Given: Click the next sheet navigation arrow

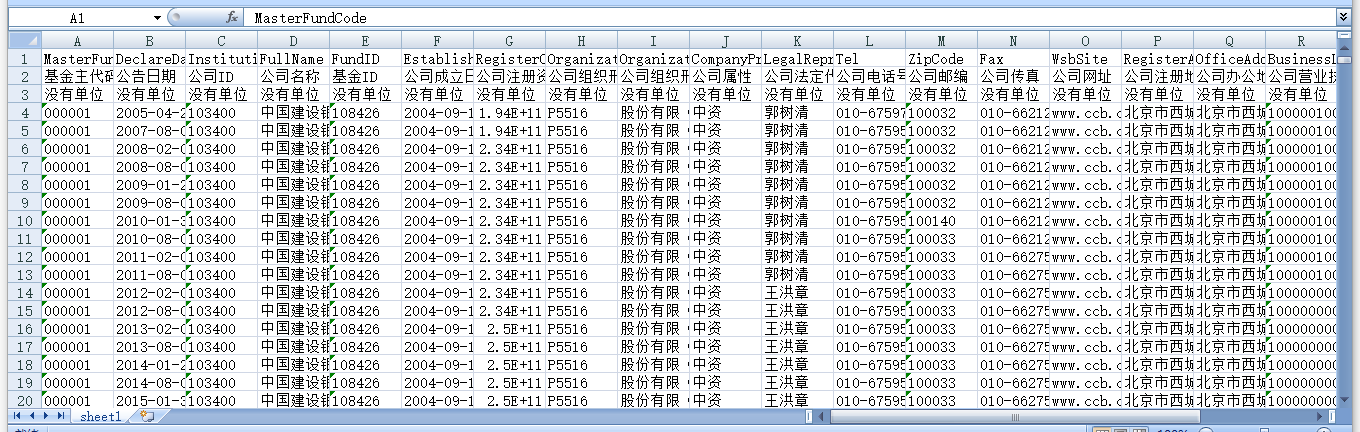Looking at the screenshot, I should click(x=44, y=415).
